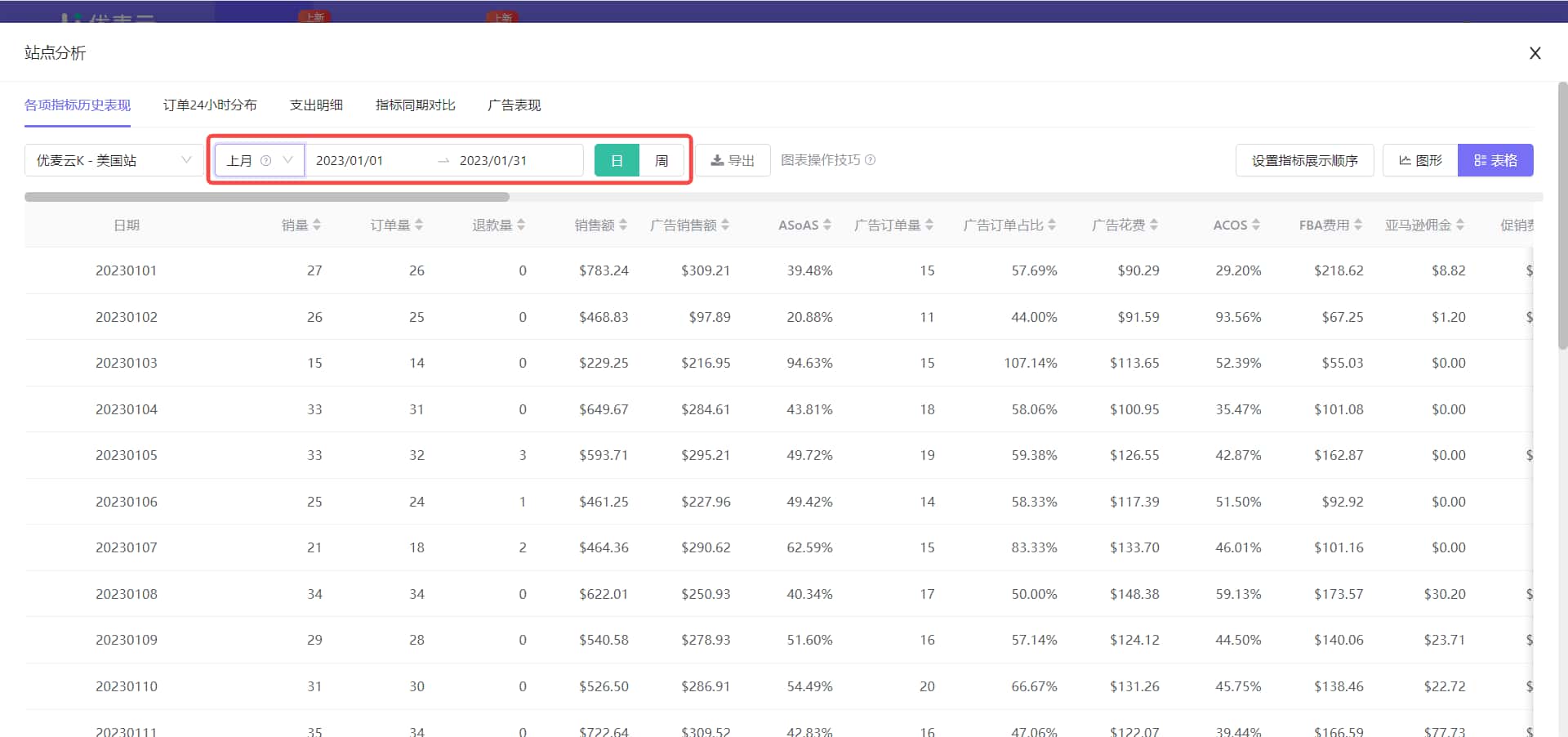Switch to 表格 table view
The width and height of the screenshot is (1568, 737).
tap(1495, 160)
